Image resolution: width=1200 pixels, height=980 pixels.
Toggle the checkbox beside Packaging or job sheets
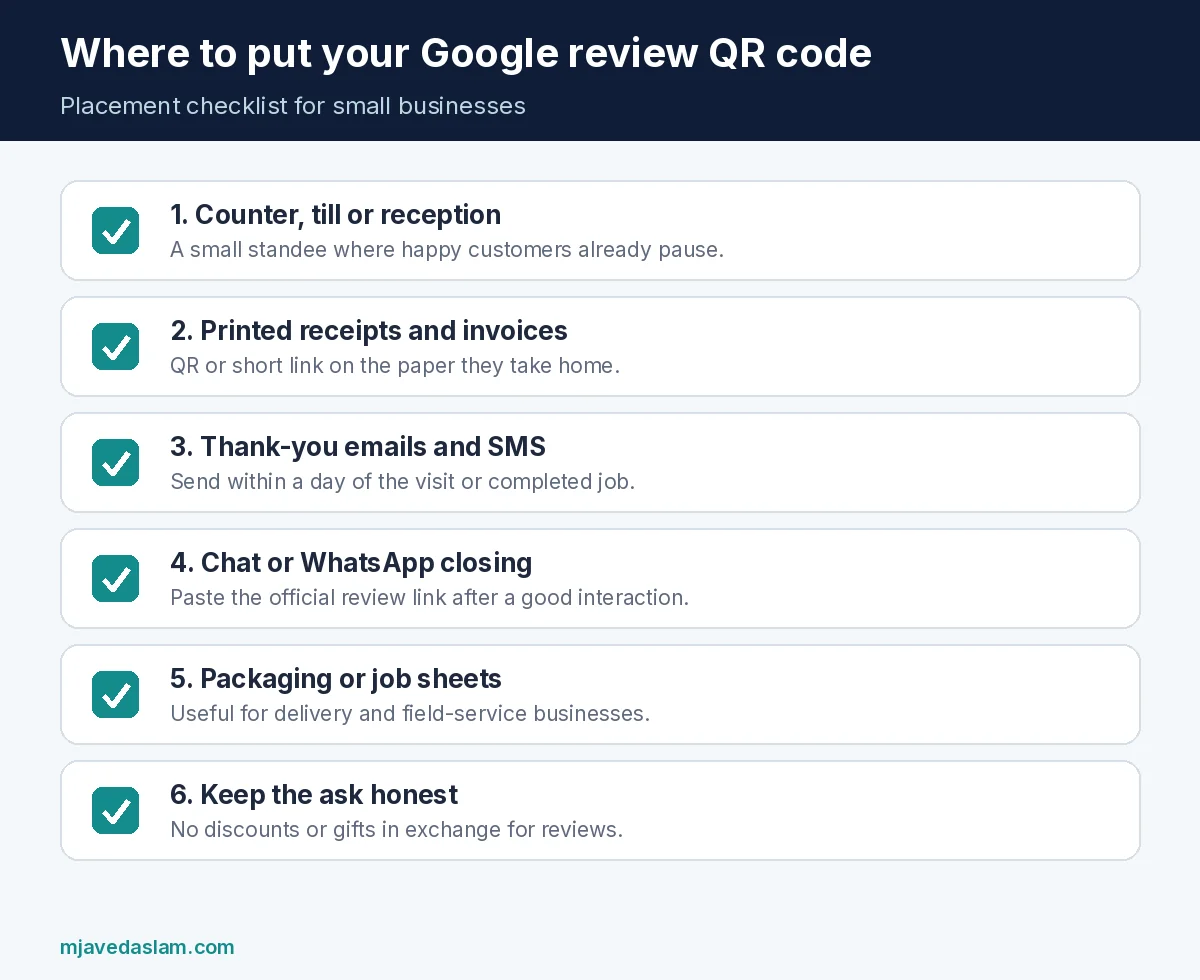115,694
